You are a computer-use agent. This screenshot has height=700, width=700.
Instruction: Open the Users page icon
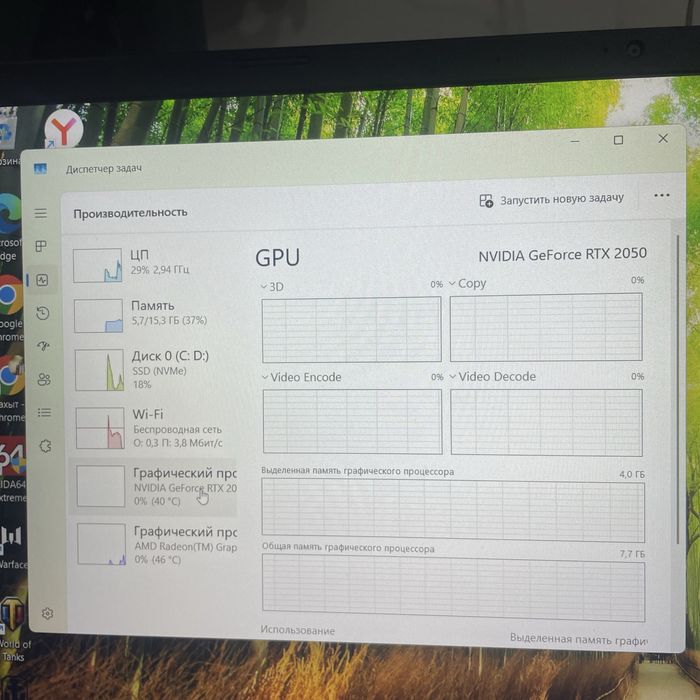pos(44,379)
